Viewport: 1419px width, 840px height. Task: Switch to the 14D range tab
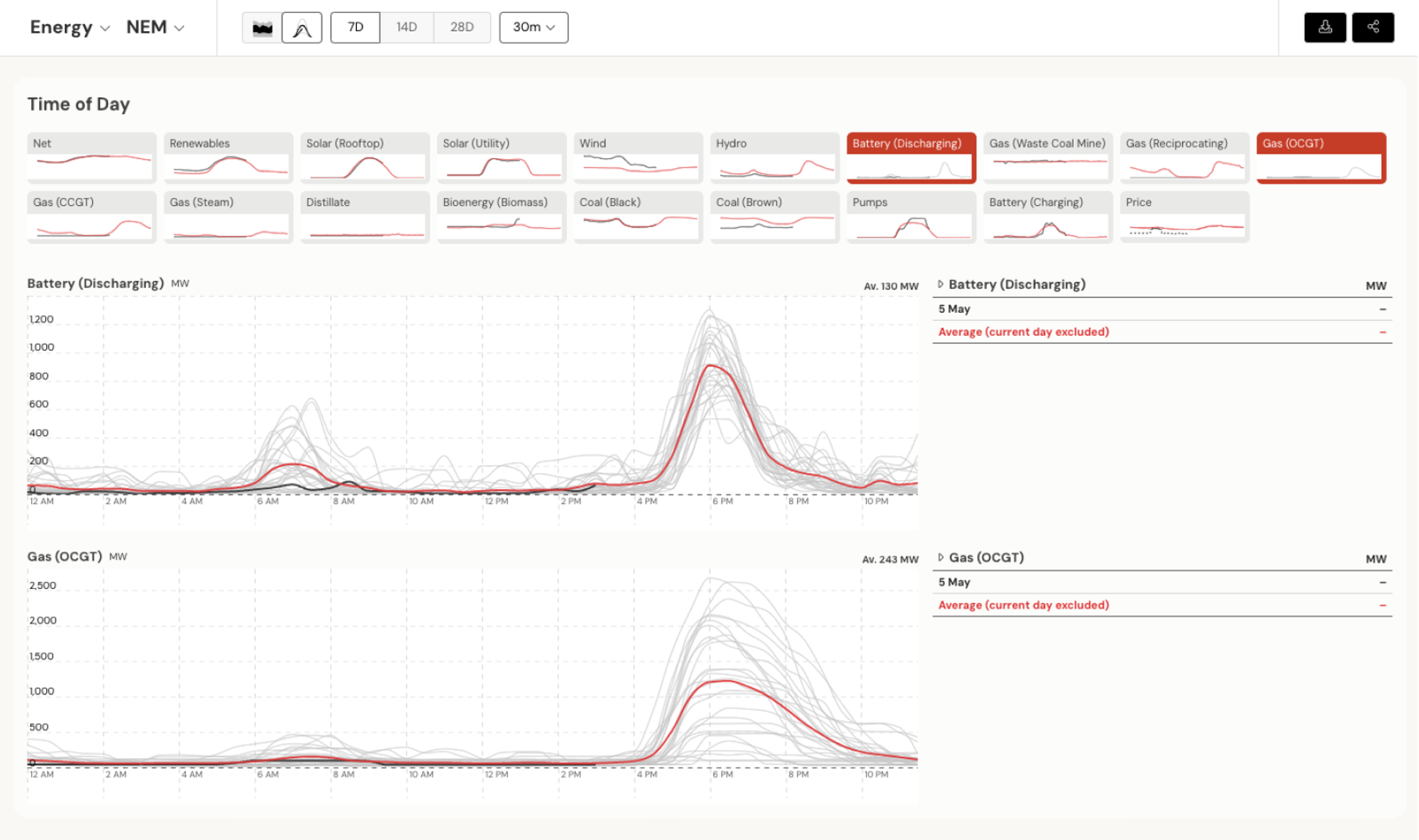(x=407, y=28)
